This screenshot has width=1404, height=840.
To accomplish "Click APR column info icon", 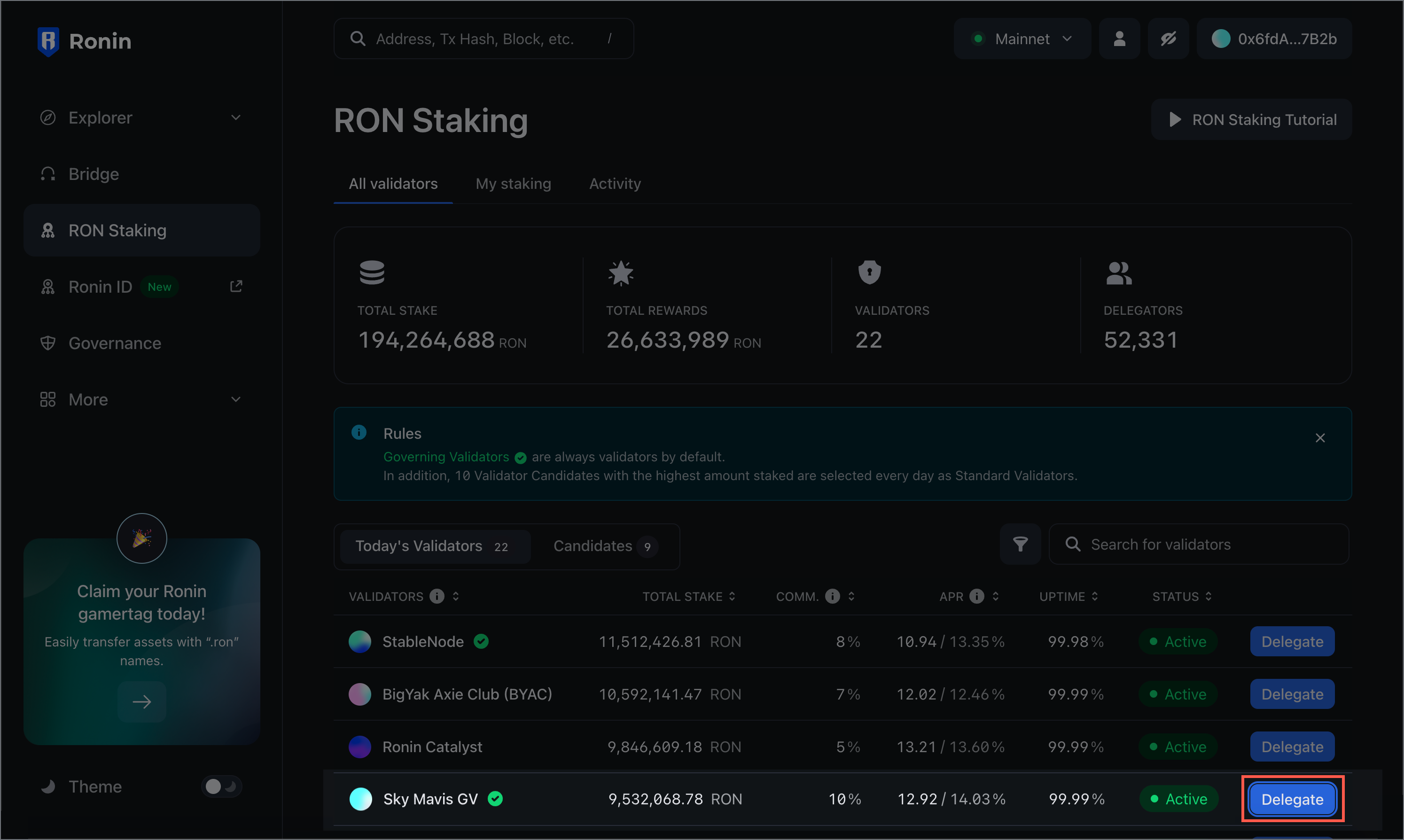I will click(x=976, y=596).
